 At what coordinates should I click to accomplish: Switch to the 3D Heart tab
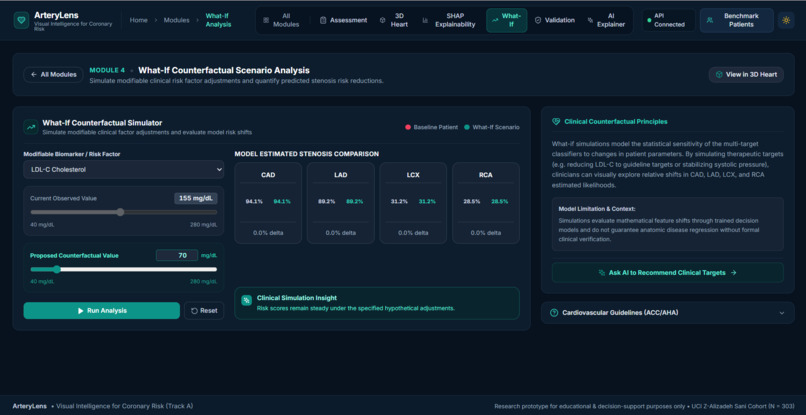click(x=394, y=20)
